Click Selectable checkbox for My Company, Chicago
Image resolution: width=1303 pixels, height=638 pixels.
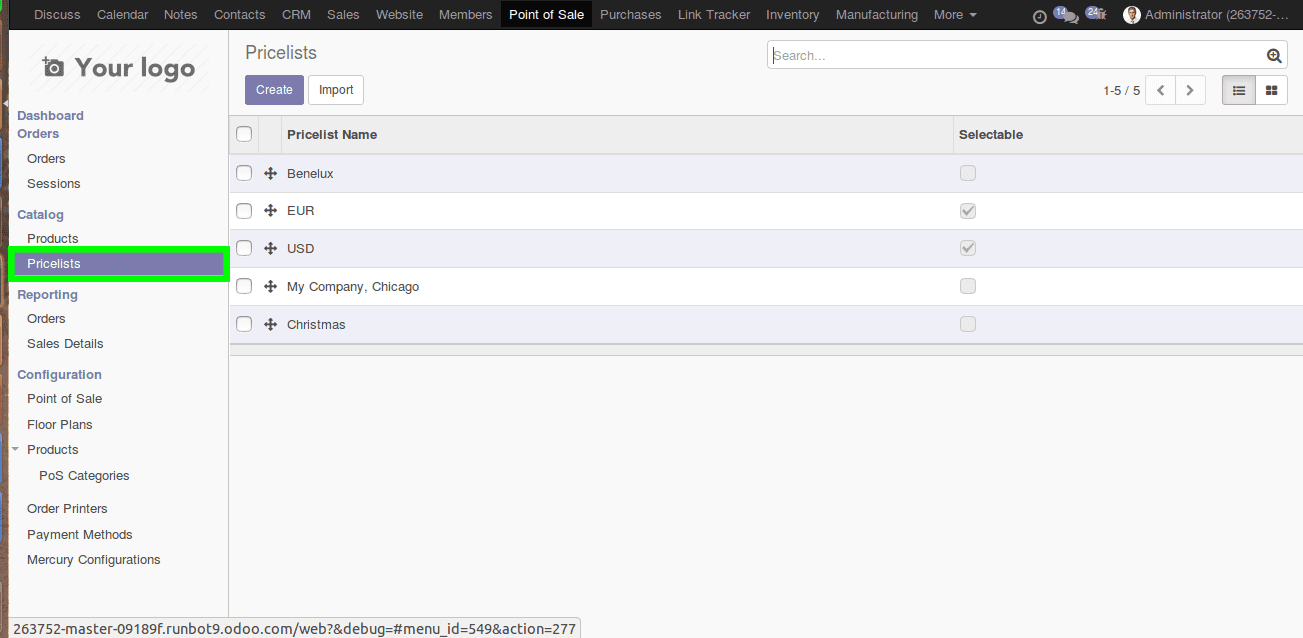click(967, 286)
